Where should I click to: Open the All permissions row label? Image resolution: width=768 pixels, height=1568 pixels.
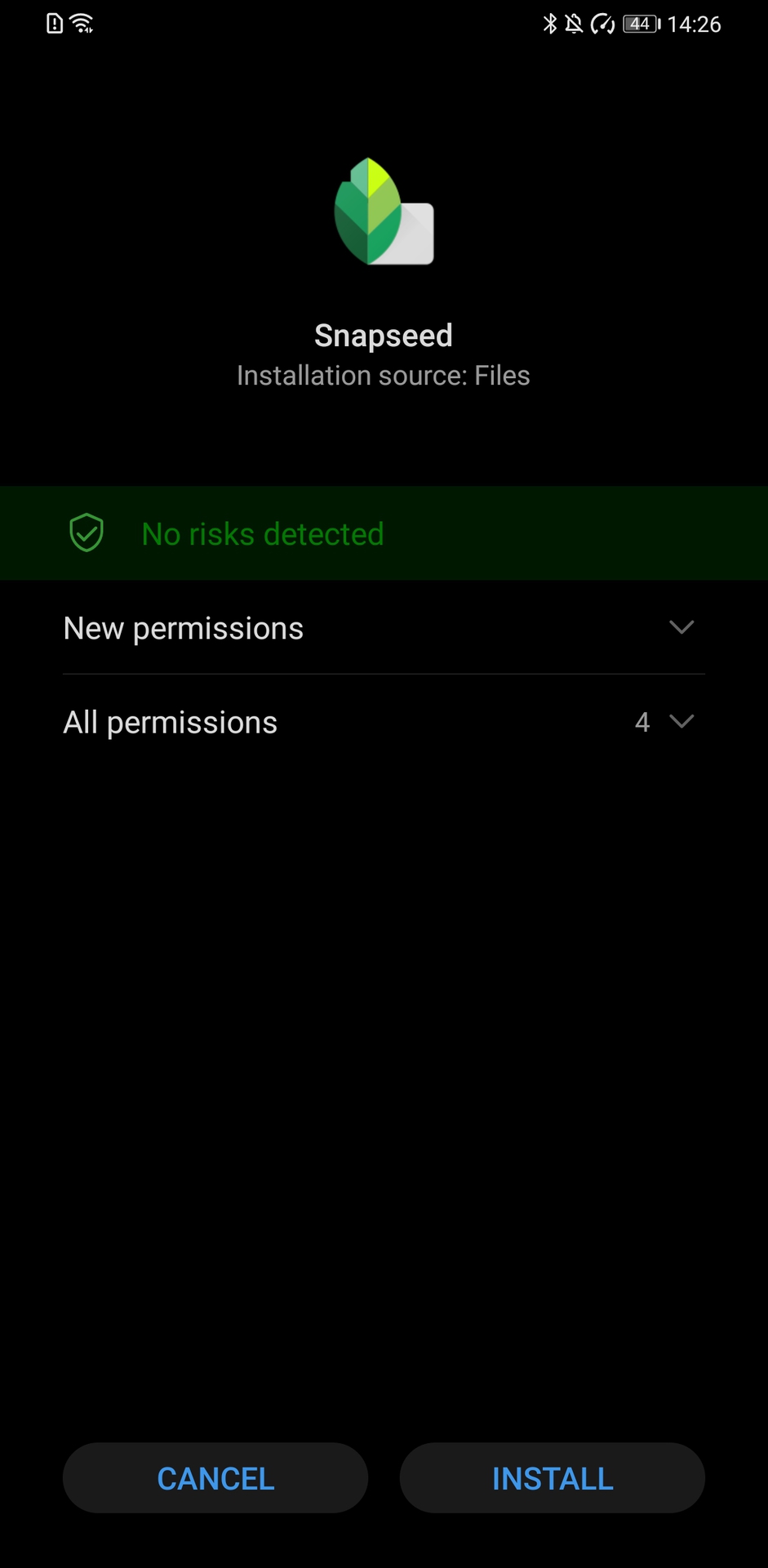point(171,723)
